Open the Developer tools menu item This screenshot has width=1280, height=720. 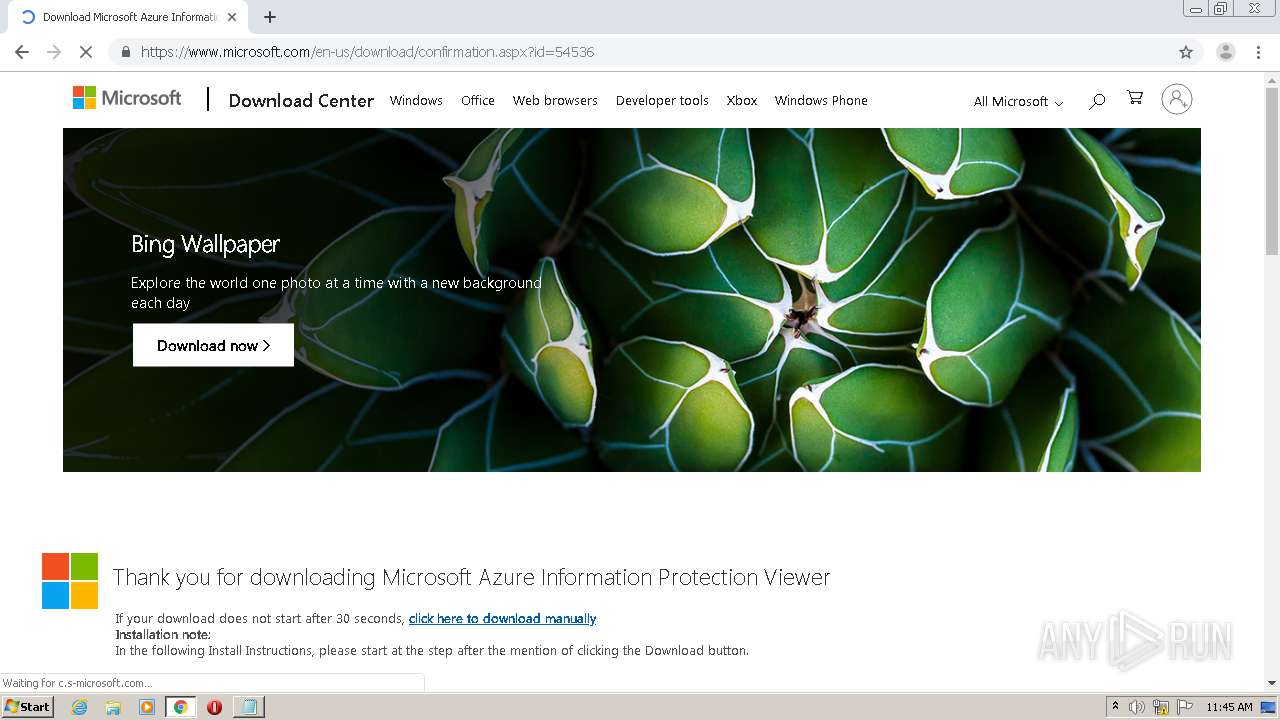[x=662, y=100]
